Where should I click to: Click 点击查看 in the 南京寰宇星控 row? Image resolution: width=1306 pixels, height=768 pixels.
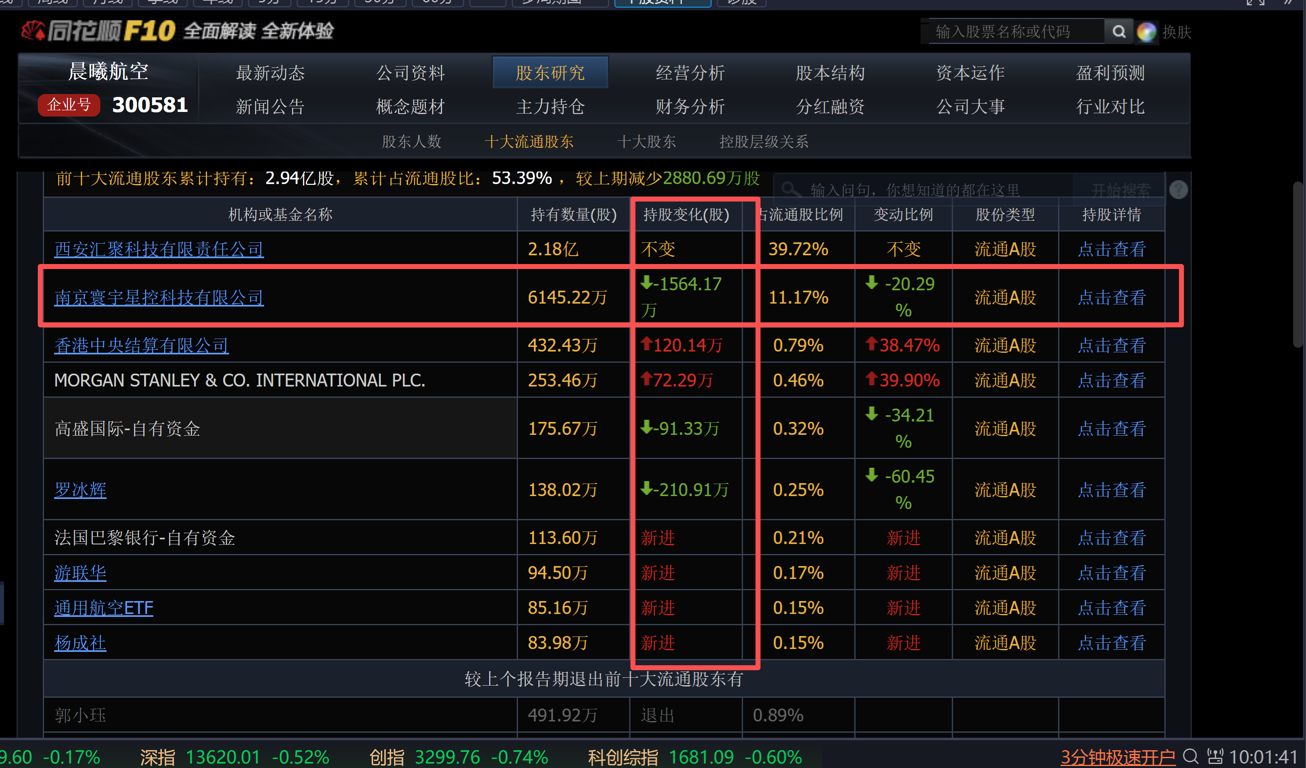pos(1111,297)
